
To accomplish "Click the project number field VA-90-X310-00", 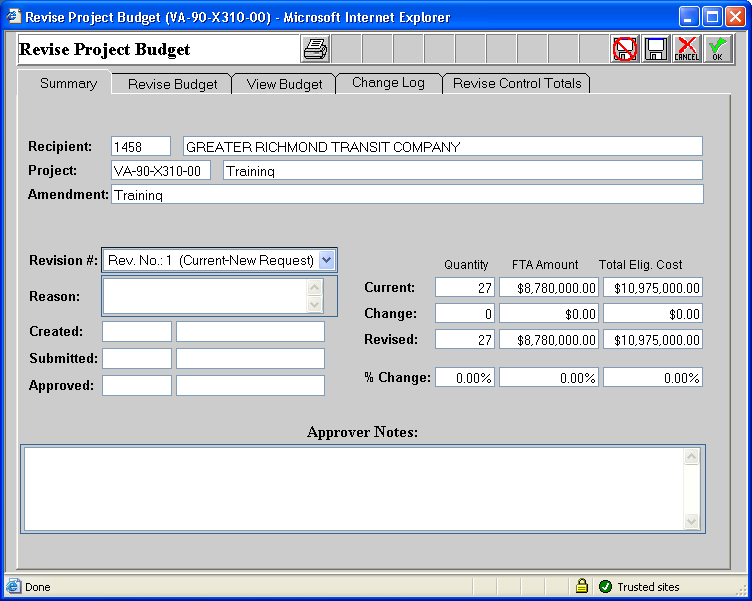I will [x=161, y=170].
